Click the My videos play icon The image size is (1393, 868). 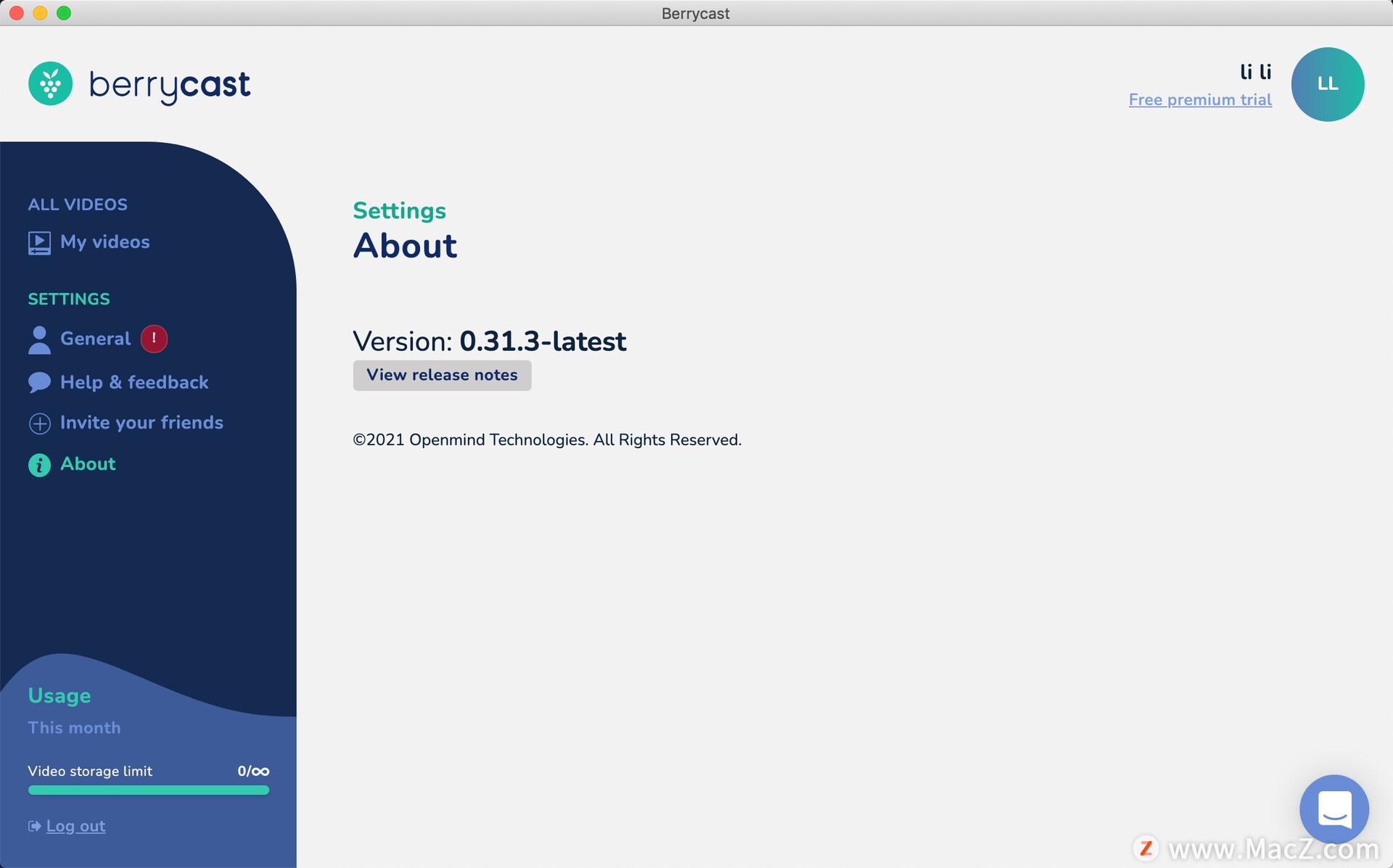(x=39, y=243)
